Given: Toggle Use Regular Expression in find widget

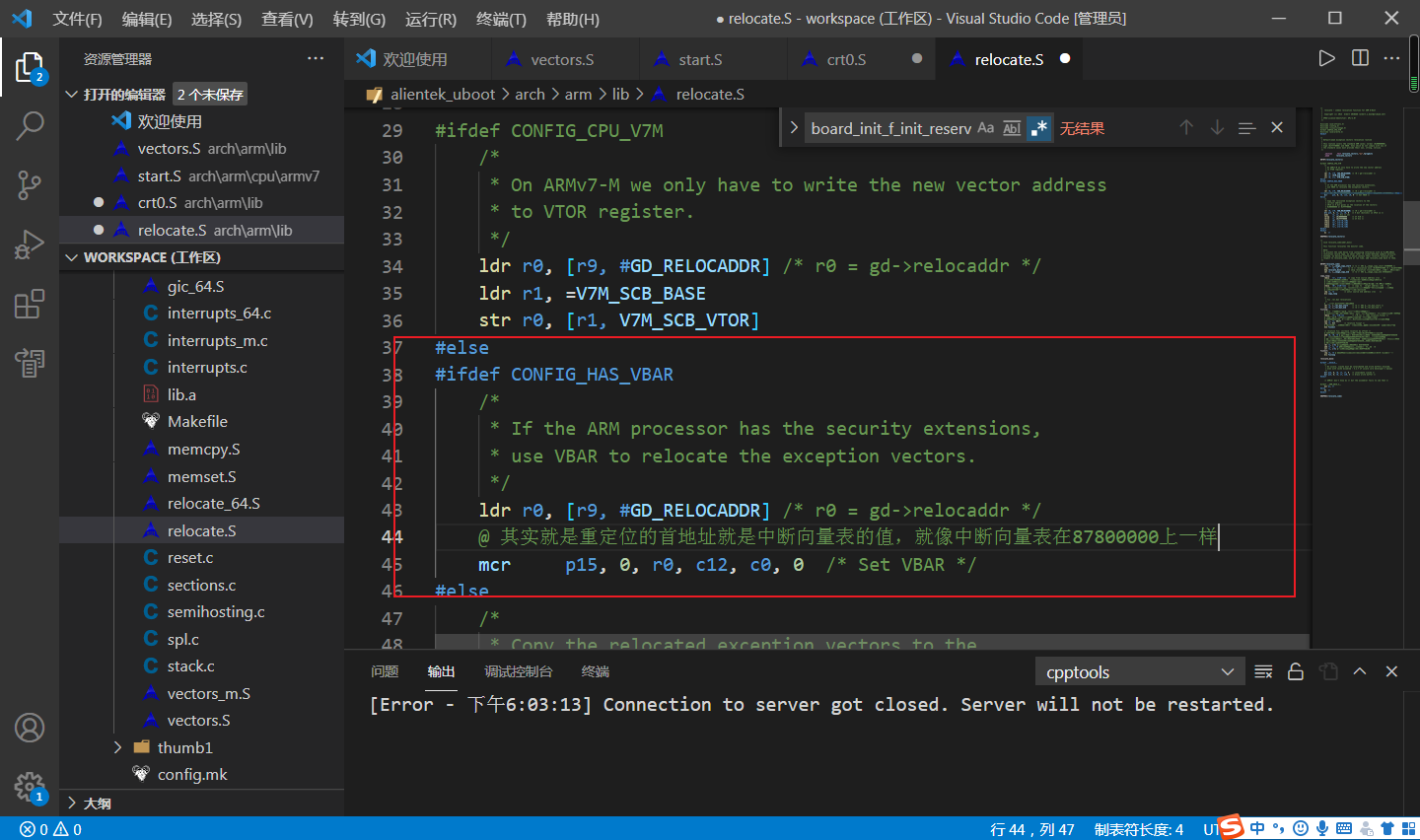Looking at the screenshot, I should coord(1039,128).
